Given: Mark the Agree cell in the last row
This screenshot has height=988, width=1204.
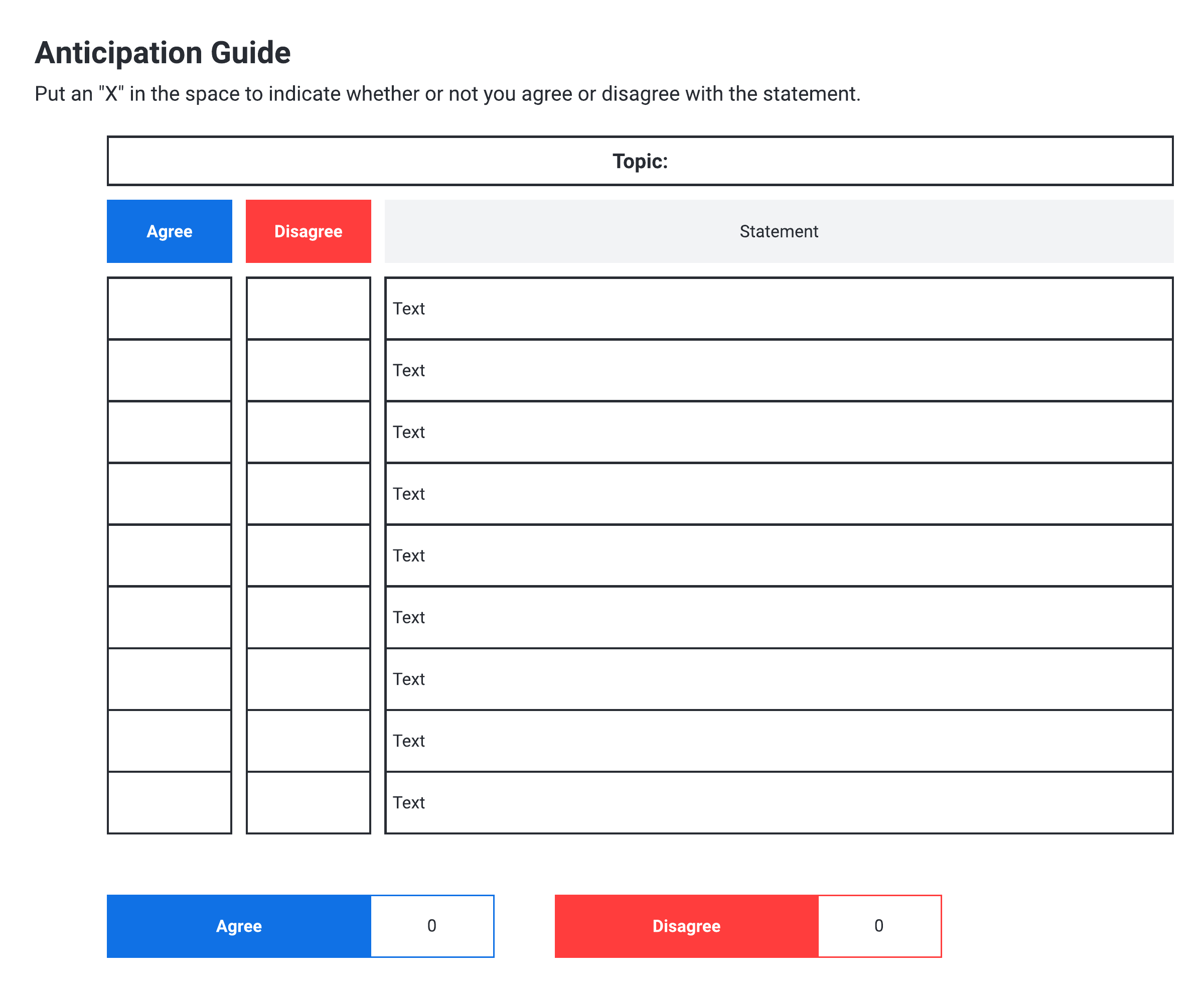Looking at the screenshot, I should (170, 802).
